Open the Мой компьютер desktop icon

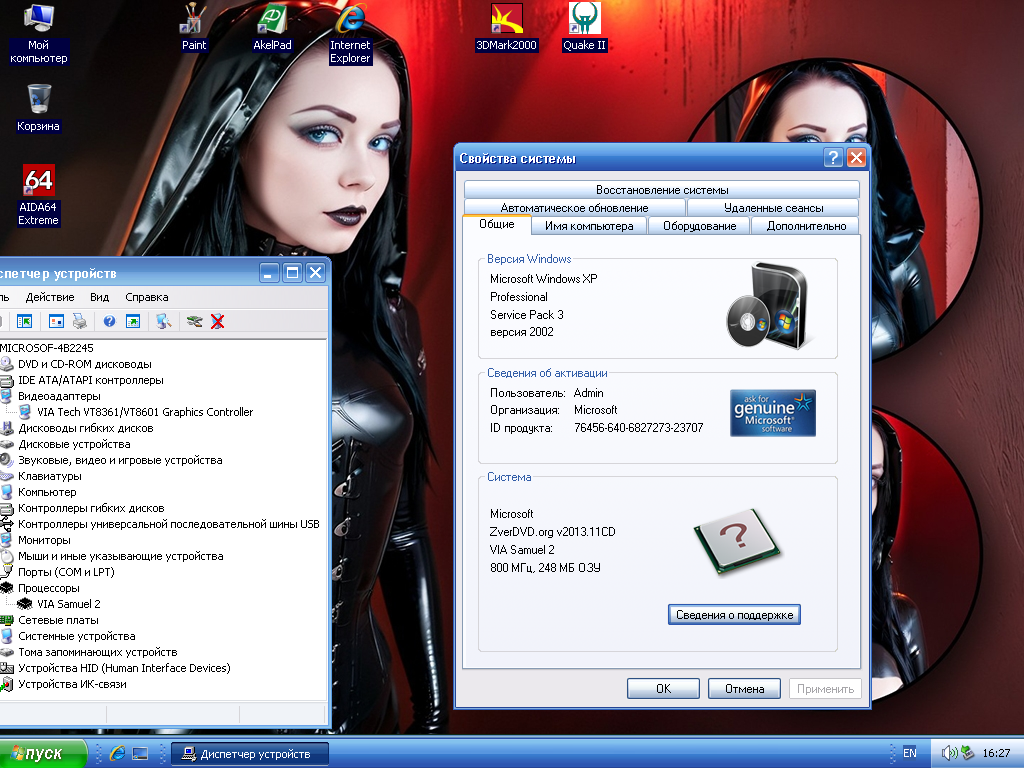39,34
